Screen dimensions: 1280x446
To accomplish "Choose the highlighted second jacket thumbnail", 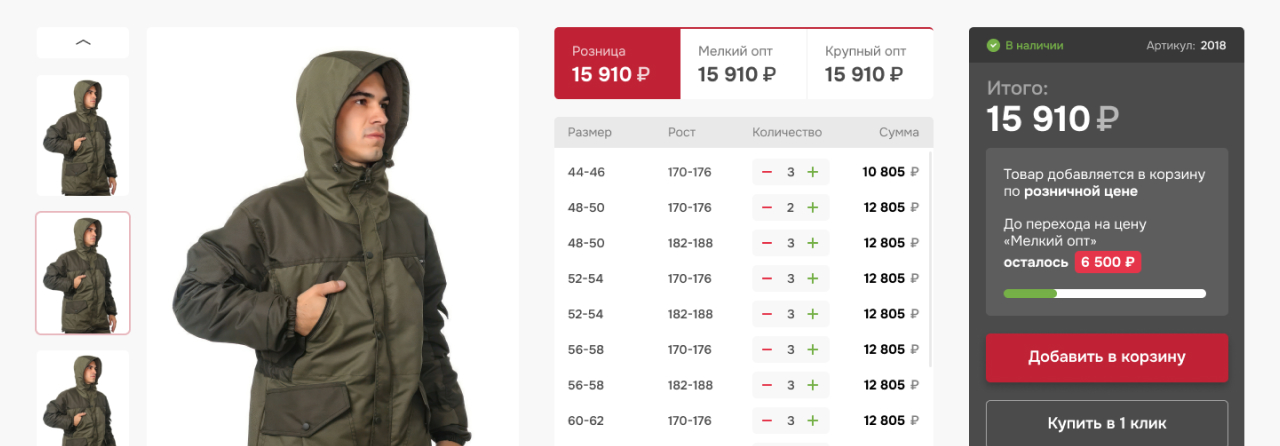I will click(83, 273).
